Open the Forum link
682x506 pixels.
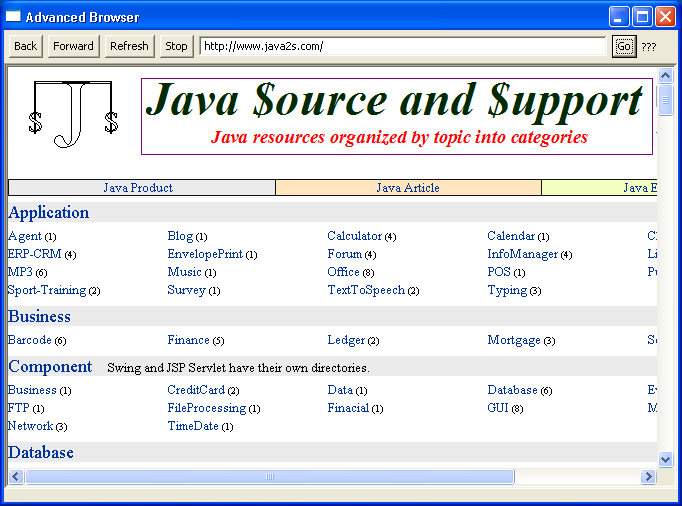344,254
